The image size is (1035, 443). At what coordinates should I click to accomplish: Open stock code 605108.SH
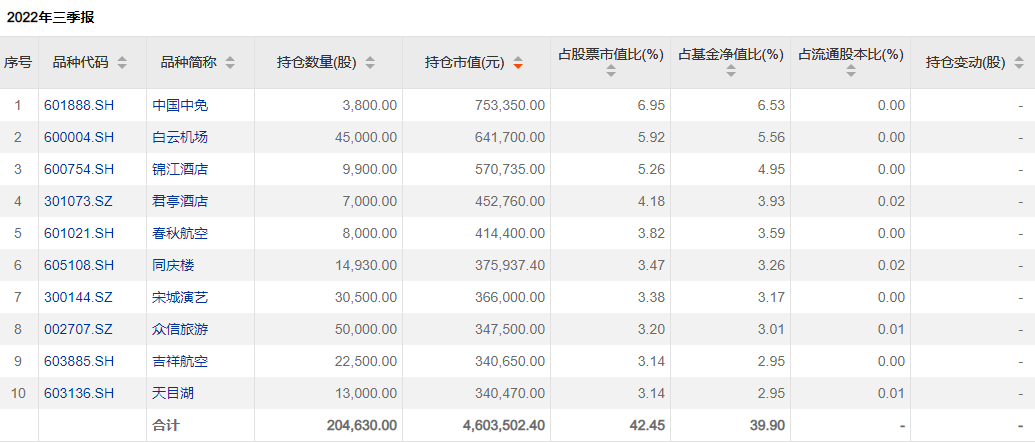point(79,265)
